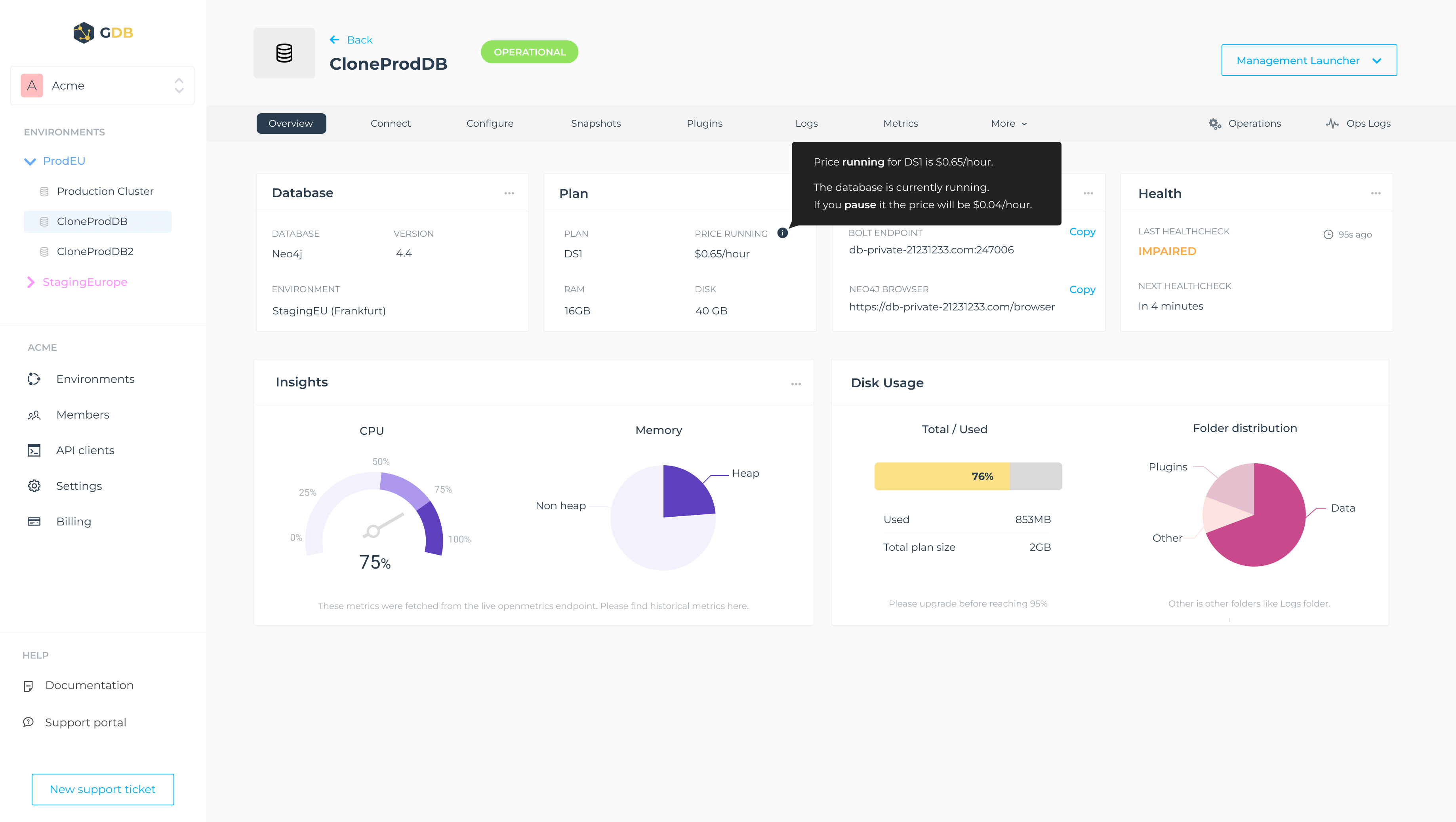The width and height of the screenshot is (1456, 822).
Task: Open the Database card three-dot menu
Action: click(509, 193)
